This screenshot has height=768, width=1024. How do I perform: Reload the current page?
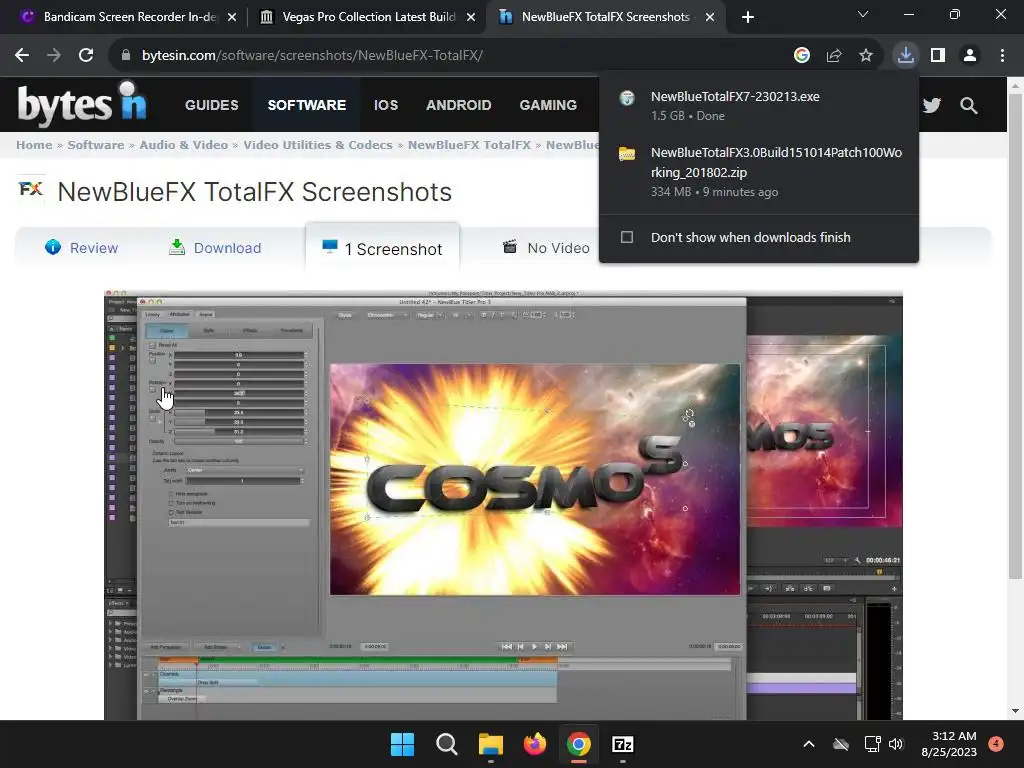coord(86,56)
